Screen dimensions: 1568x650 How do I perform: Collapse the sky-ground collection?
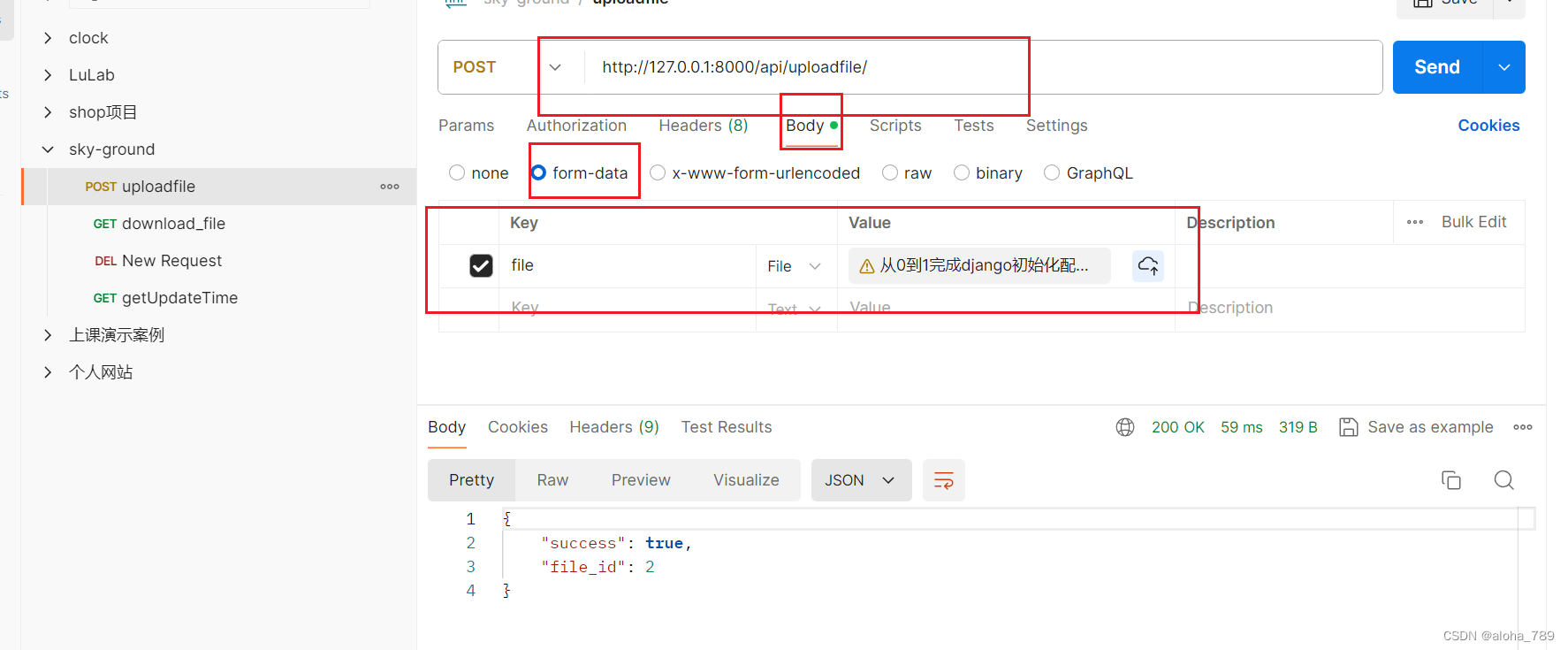tap(48, 149)
